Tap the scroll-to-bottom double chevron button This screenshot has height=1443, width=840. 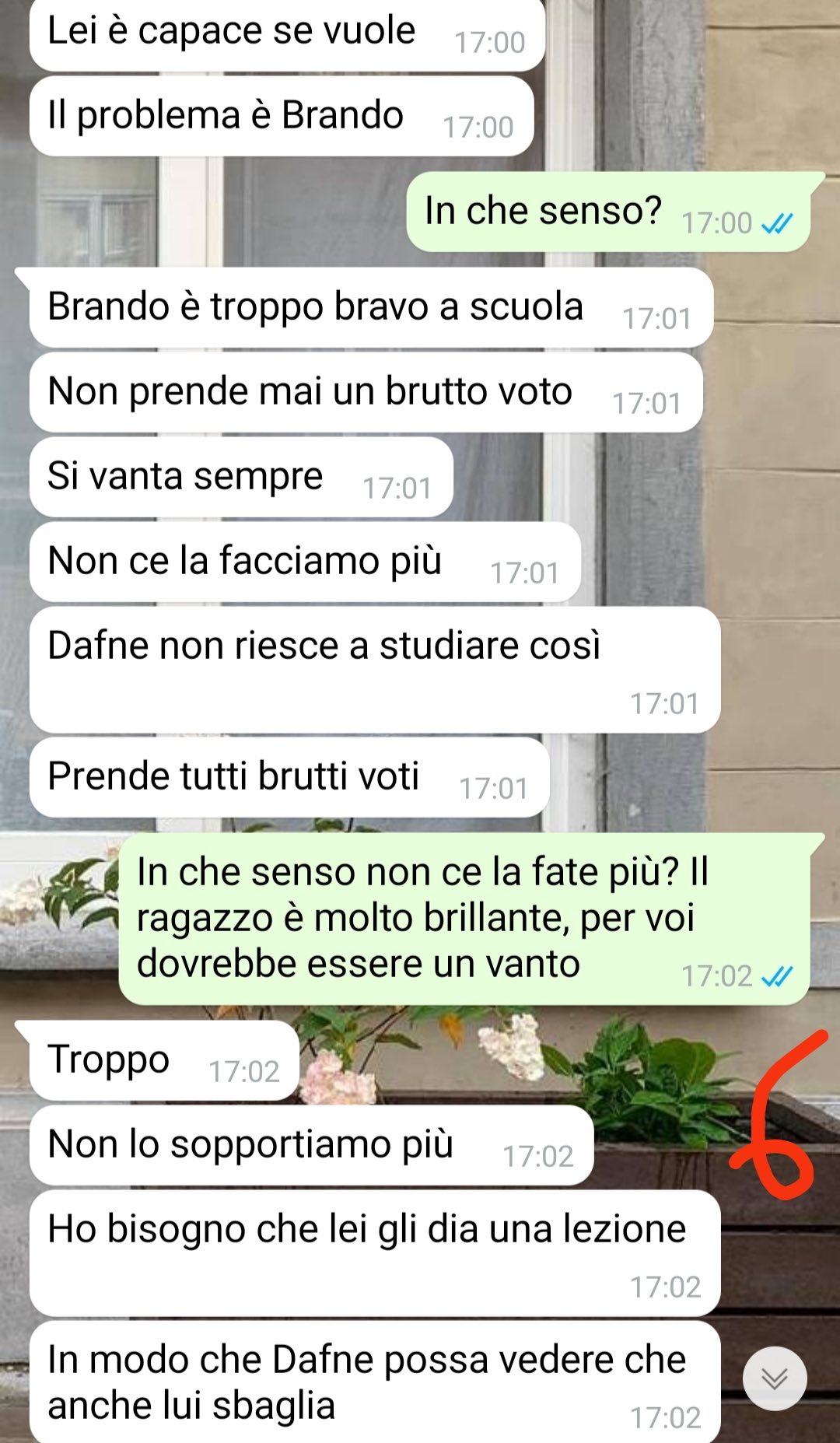pyautogui.click(x=774, y=1378)
